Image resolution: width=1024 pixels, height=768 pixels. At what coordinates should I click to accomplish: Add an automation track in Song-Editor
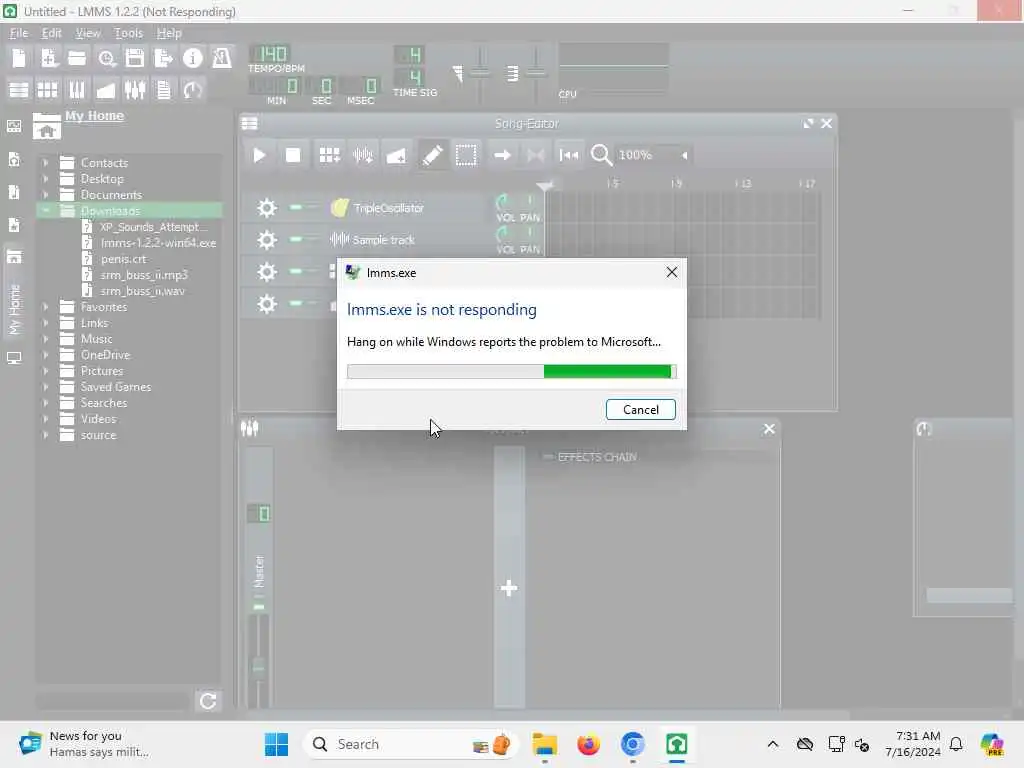[396, 155]
